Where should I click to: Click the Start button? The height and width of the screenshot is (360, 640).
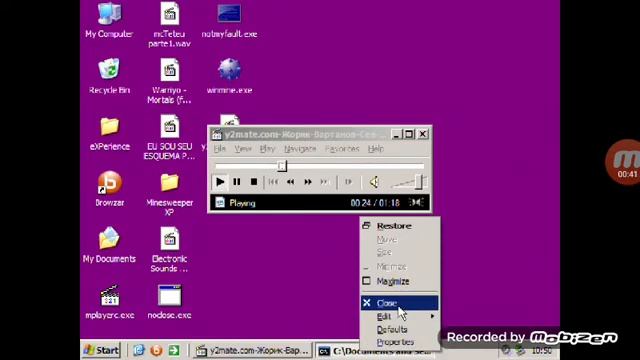[x=101, y=350]
